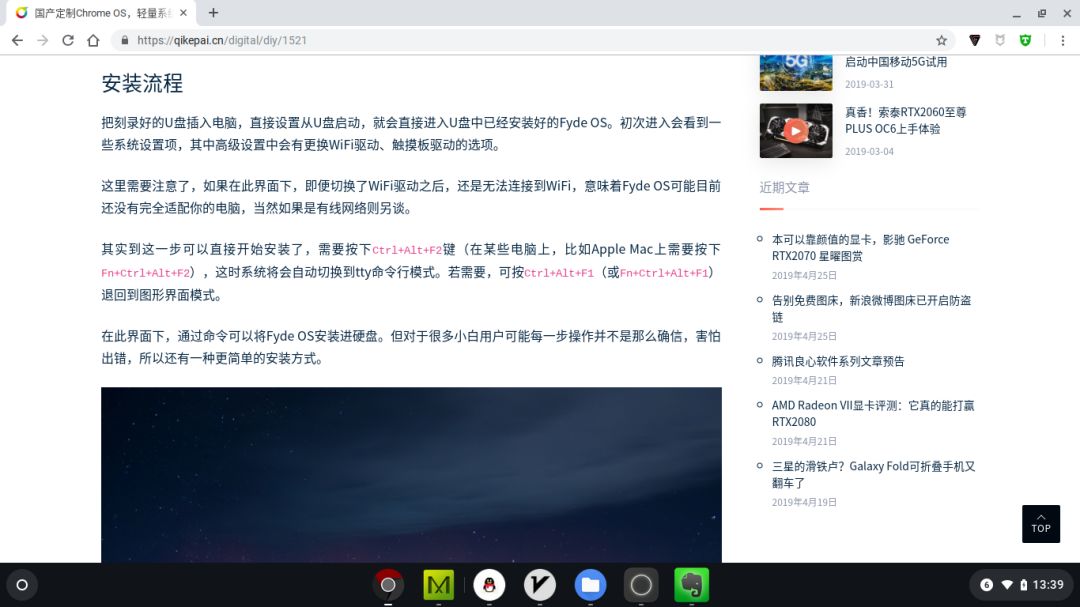The height and width of the screenshot is (607, 1080).
Task: Show notifications via the 6 badge
Action: pos(986,585)
